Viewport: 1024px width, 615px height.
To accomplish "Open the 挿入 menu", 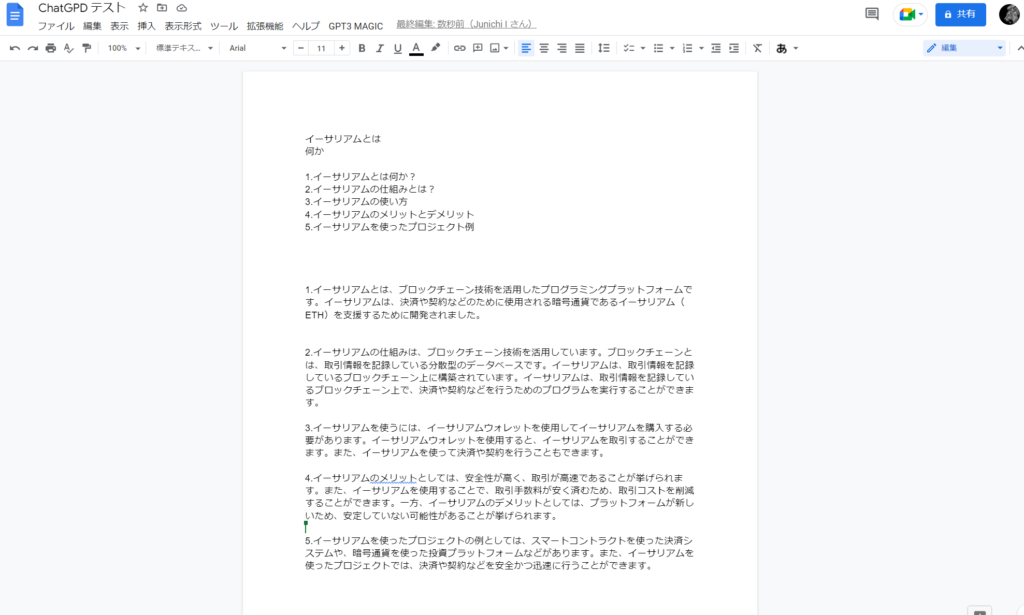I will 146,26.
